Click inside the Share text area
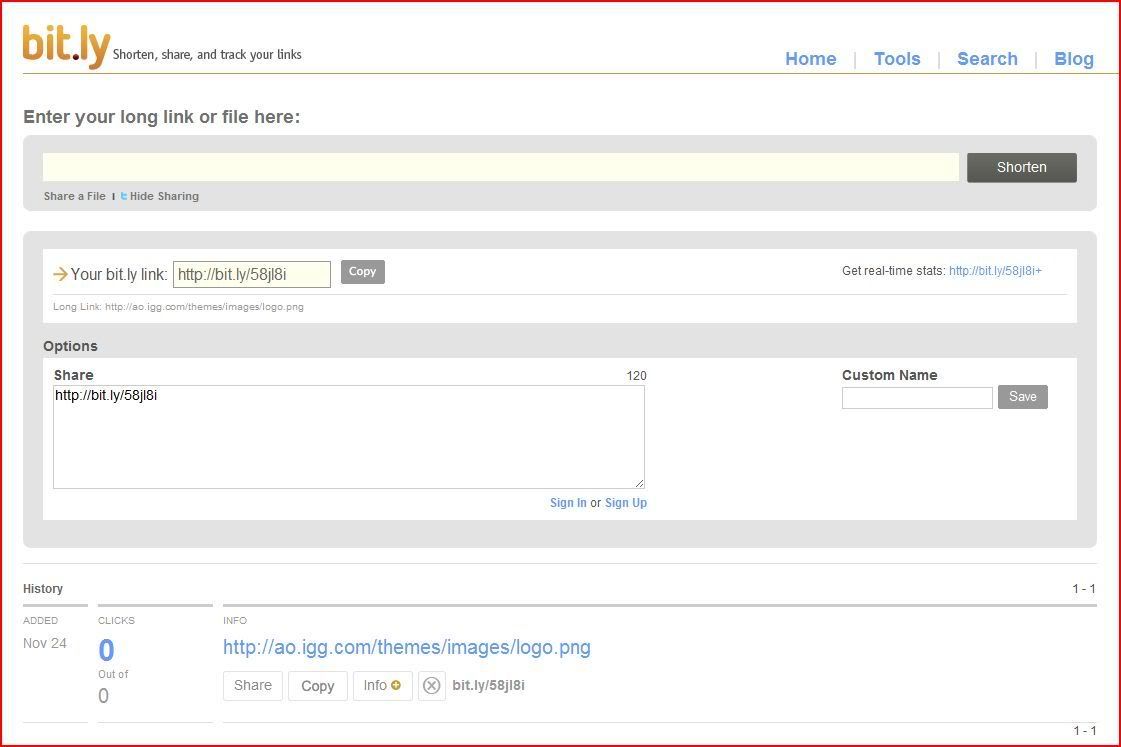 click(x=349, y=437)
